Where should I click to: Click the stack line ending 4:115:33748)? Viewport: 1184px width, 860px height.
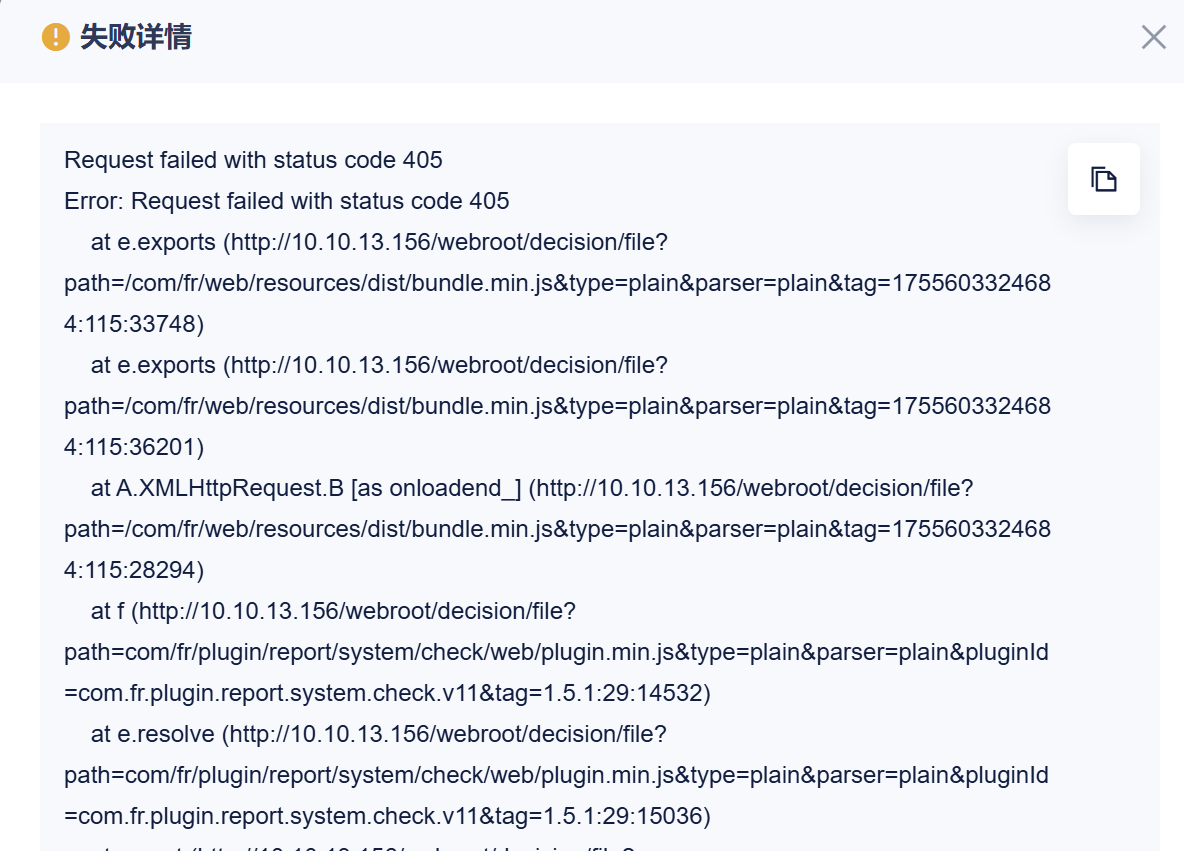click(134, 324)
